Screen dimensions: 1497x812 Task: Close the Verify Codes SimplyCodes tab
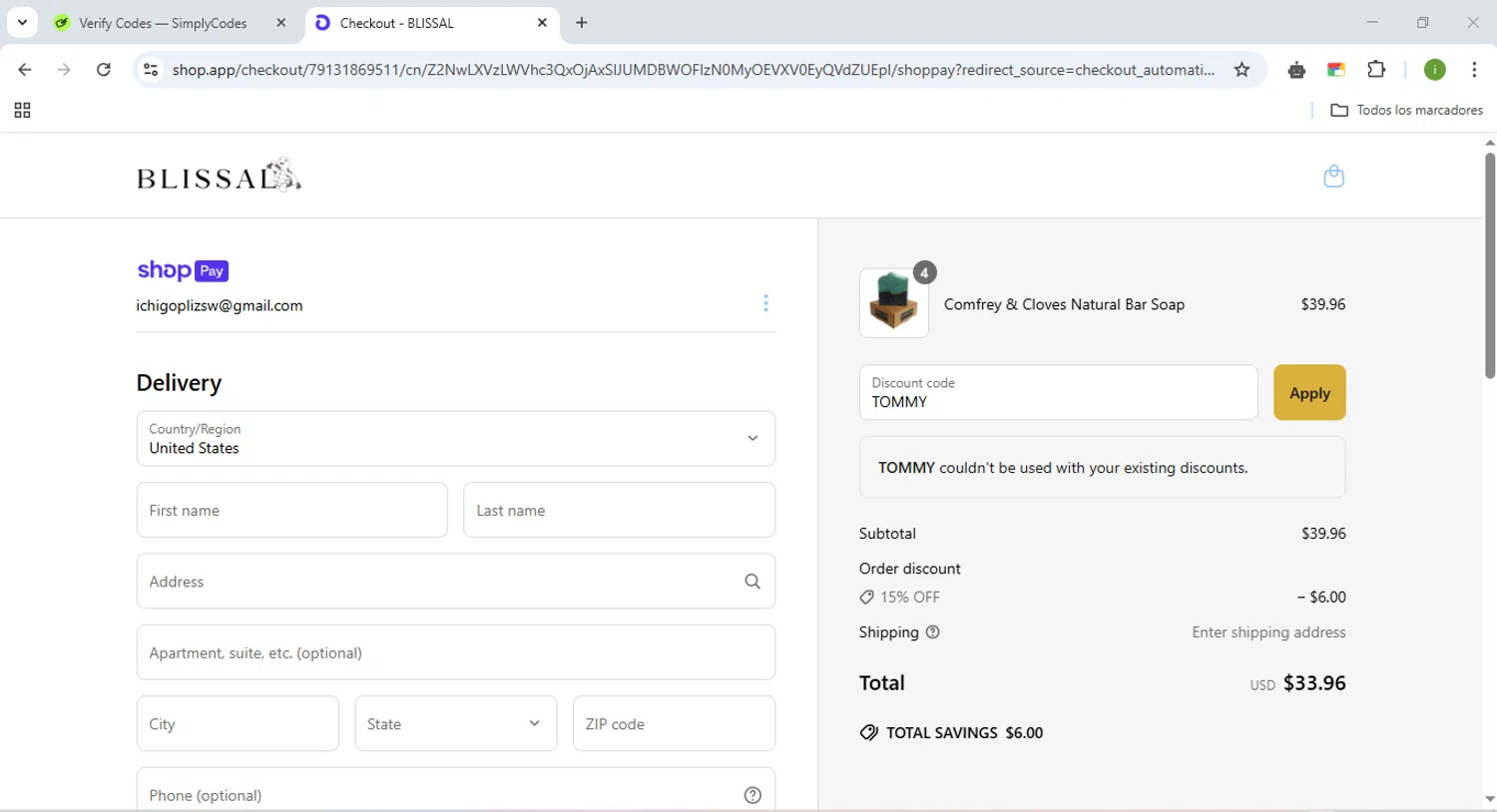(x=281, y=23)
